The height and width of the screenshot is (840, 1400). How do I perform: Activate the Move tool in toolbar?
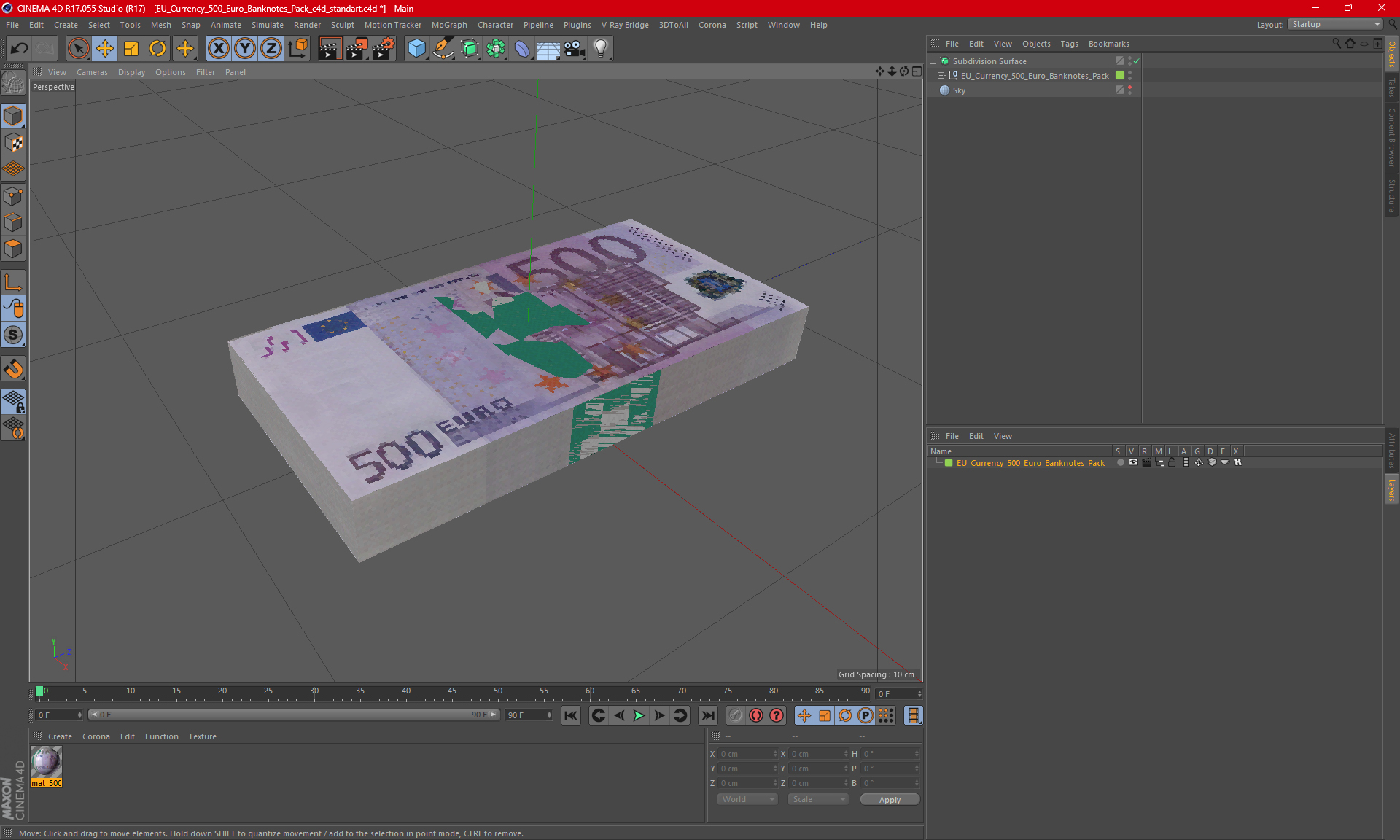click(x=105, y=48)
